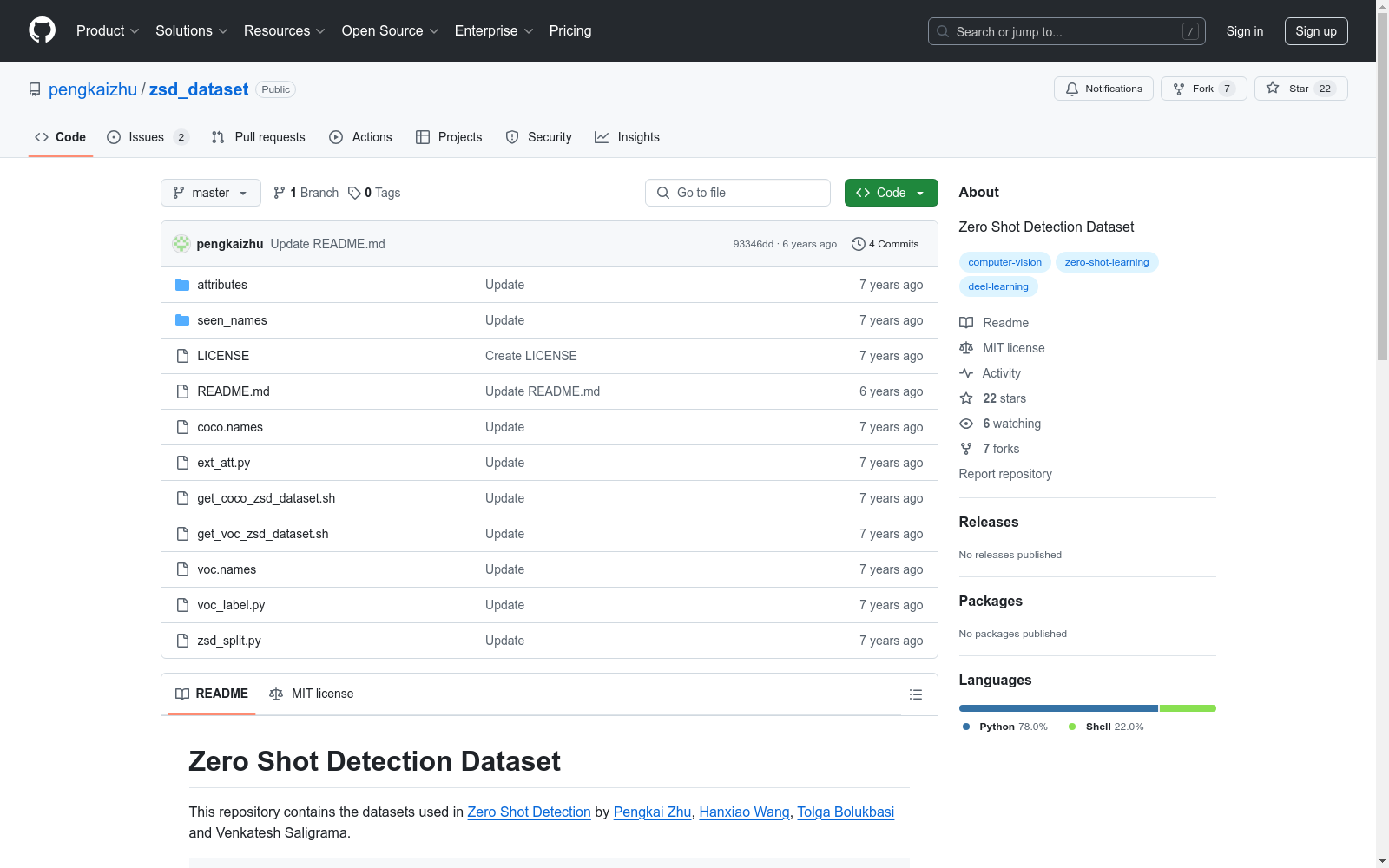The image size is (1389, 868).
Task: Click the computer-vision topic tag
Action: [x=1004, y=262]
